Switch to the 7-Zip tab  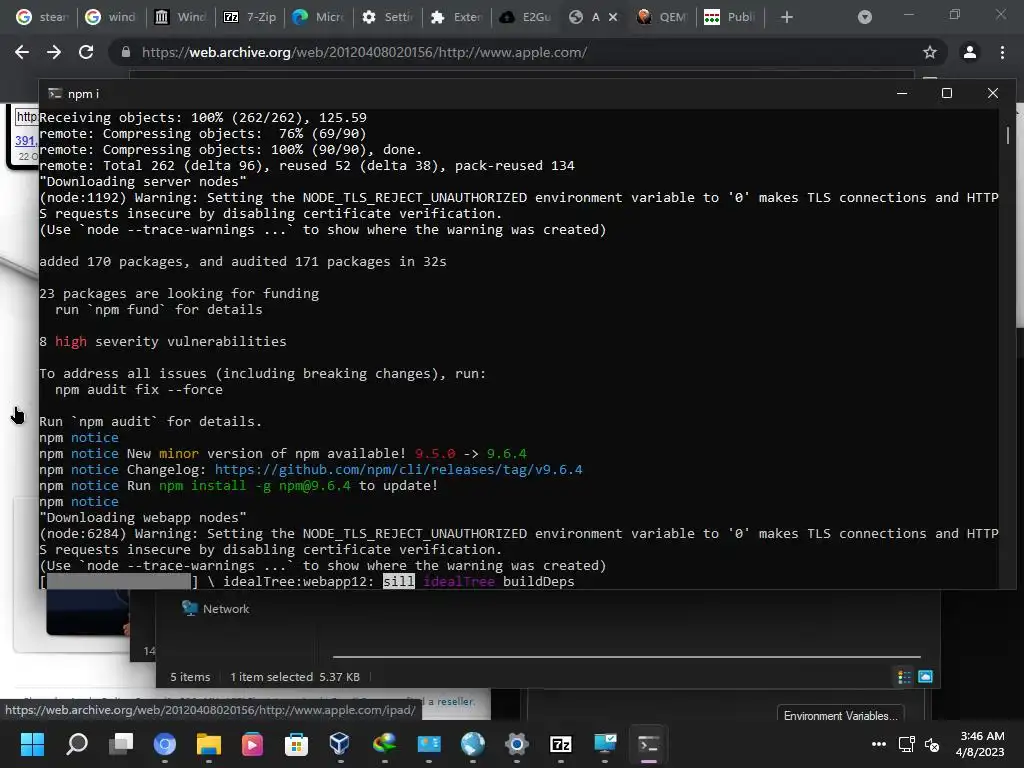[x=249, y=18]
